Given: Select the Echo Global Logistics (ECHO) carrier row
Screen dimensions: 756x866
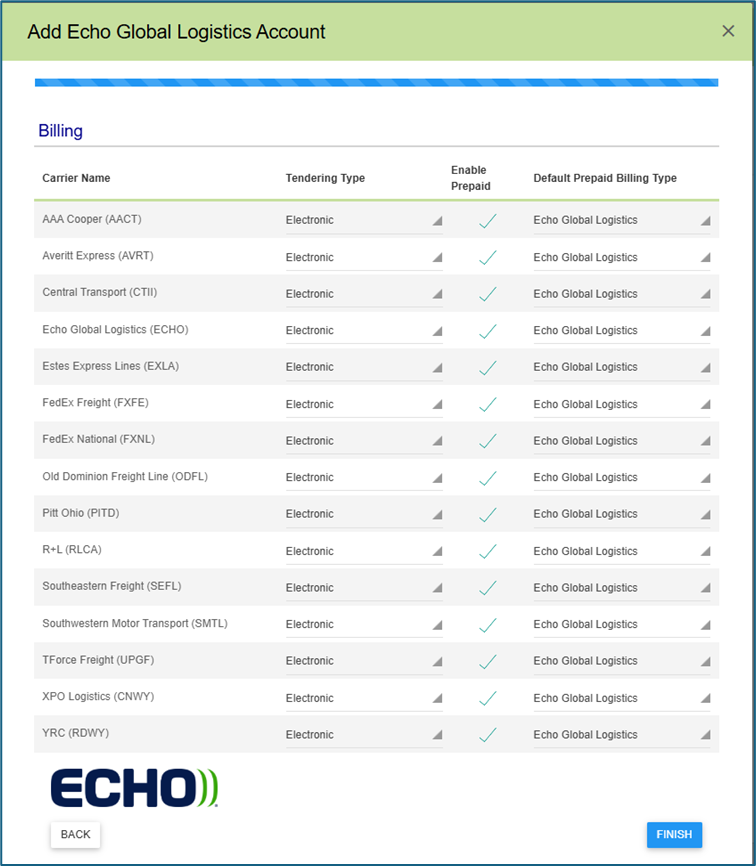Looking at the screenshot, I should [115, 330].
